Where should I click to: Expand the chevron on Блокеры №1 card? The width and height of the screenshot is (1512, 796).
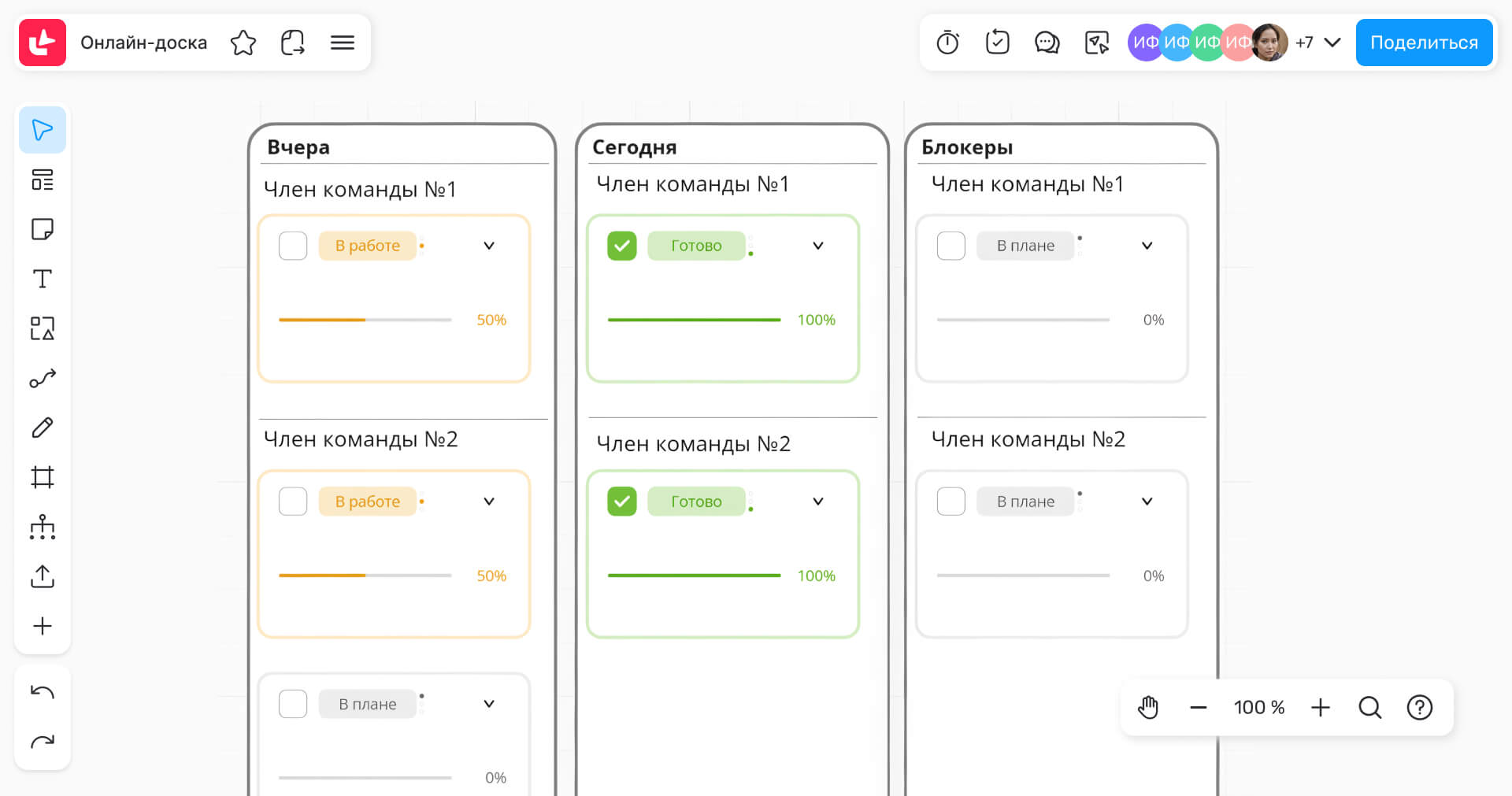(1147, 246)
